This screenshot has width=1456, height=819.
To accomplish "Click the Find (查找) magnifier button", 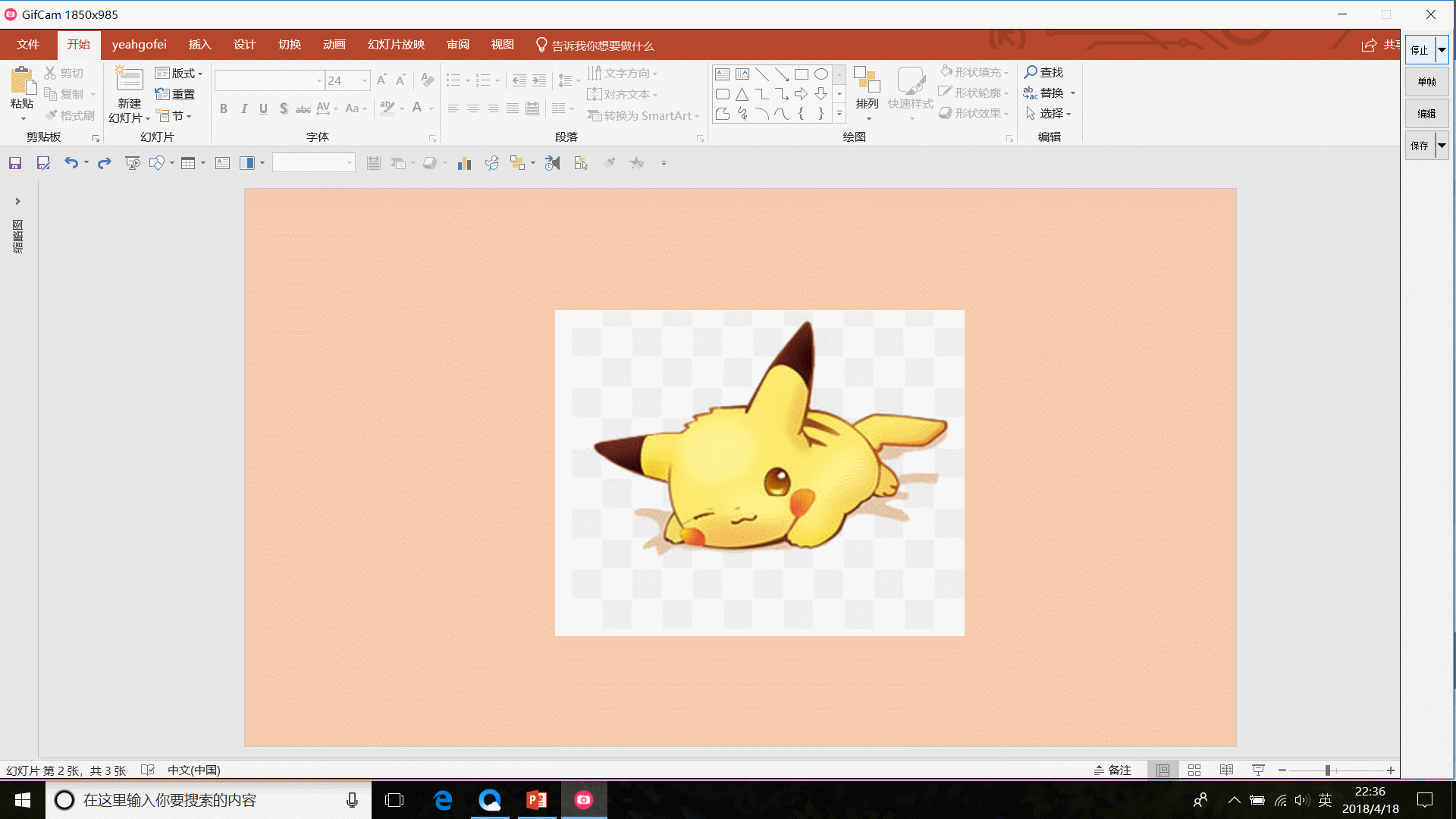I will coord(1043,72).
